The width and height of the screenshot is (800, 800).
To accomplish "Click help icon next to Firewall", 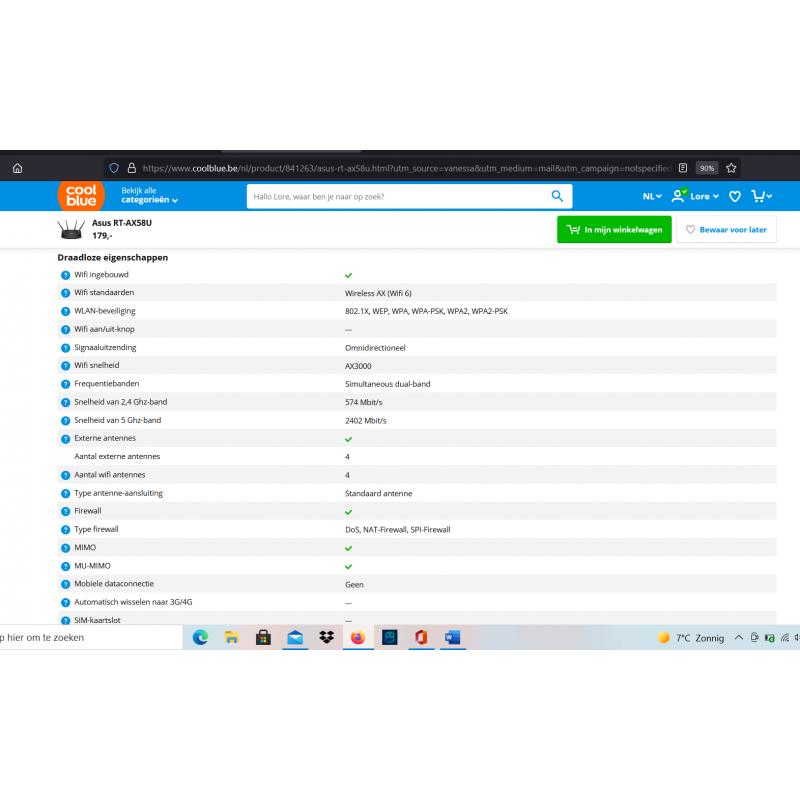I will point(65,512).
